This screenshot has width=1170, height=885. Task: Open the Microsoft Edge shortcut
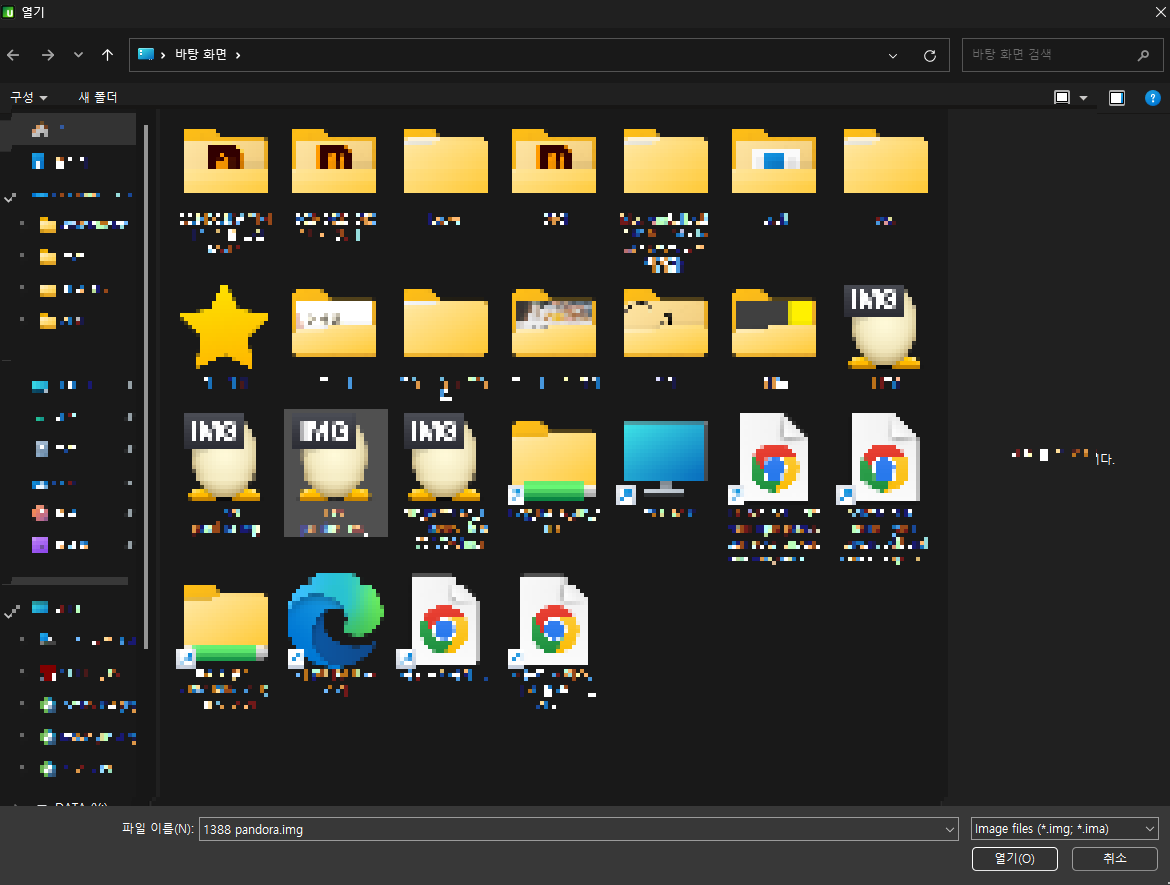[335, 634]
